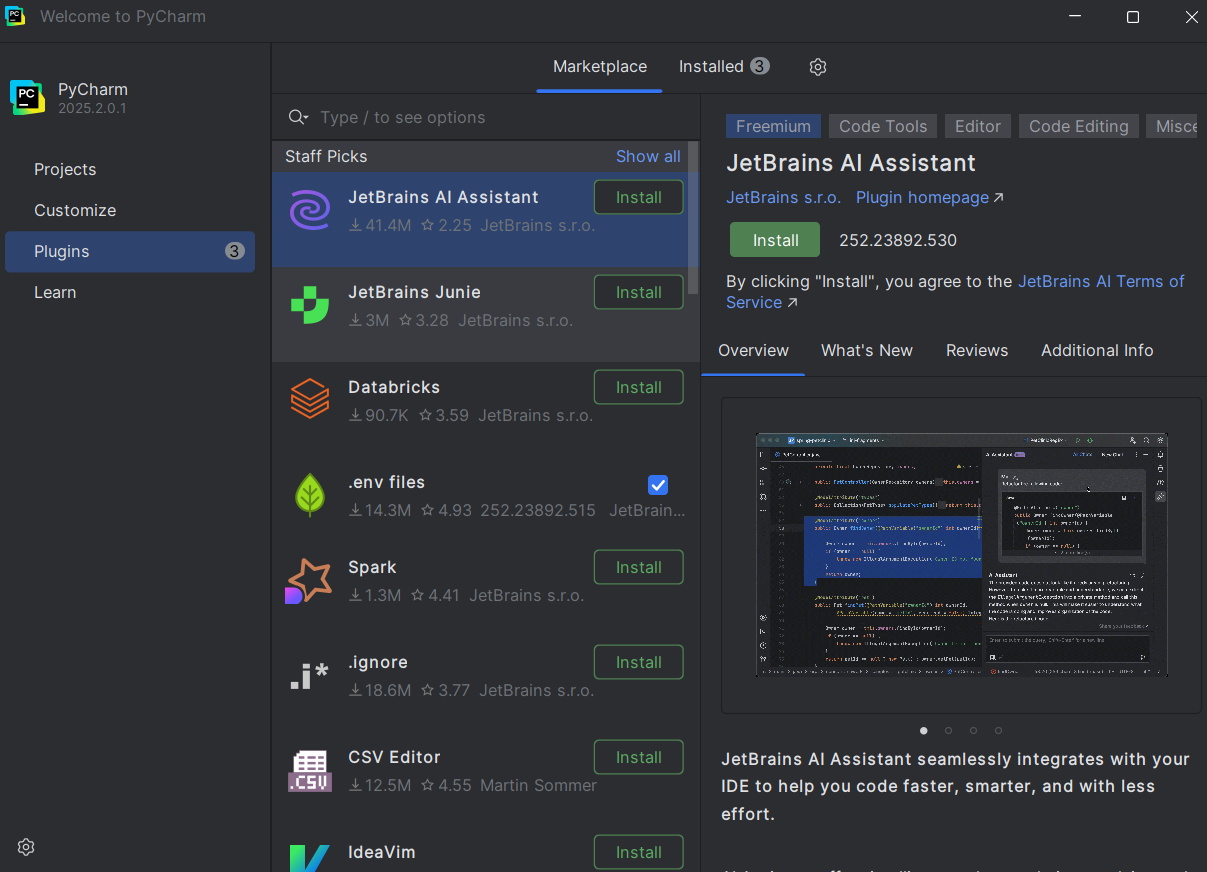Screen dimensions: 1207x872
Task: Click the Databricks plugin icon
Action: point(309,399)
